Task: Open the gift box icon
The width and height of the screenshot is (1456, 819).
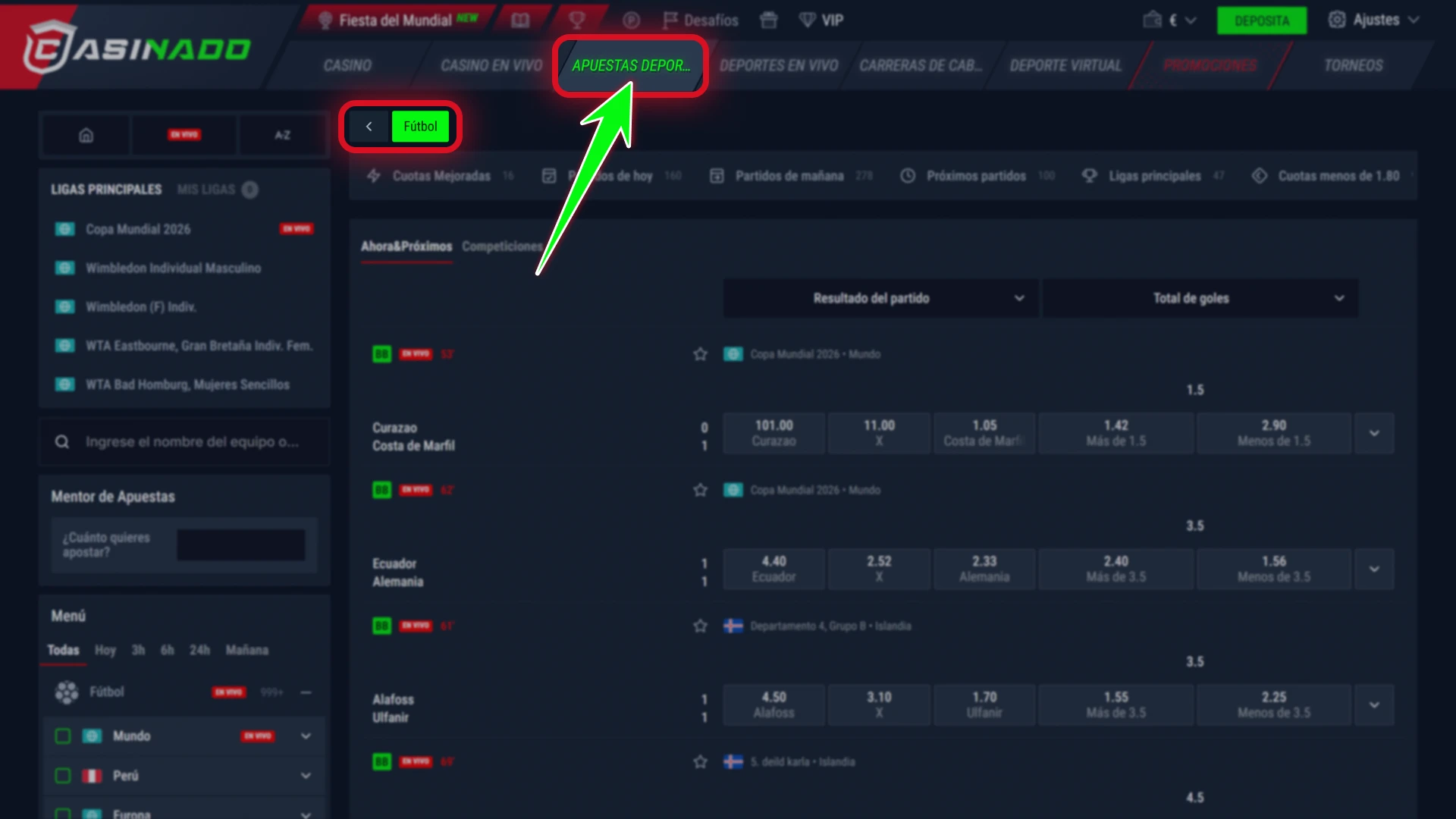Action: point(768,20)
